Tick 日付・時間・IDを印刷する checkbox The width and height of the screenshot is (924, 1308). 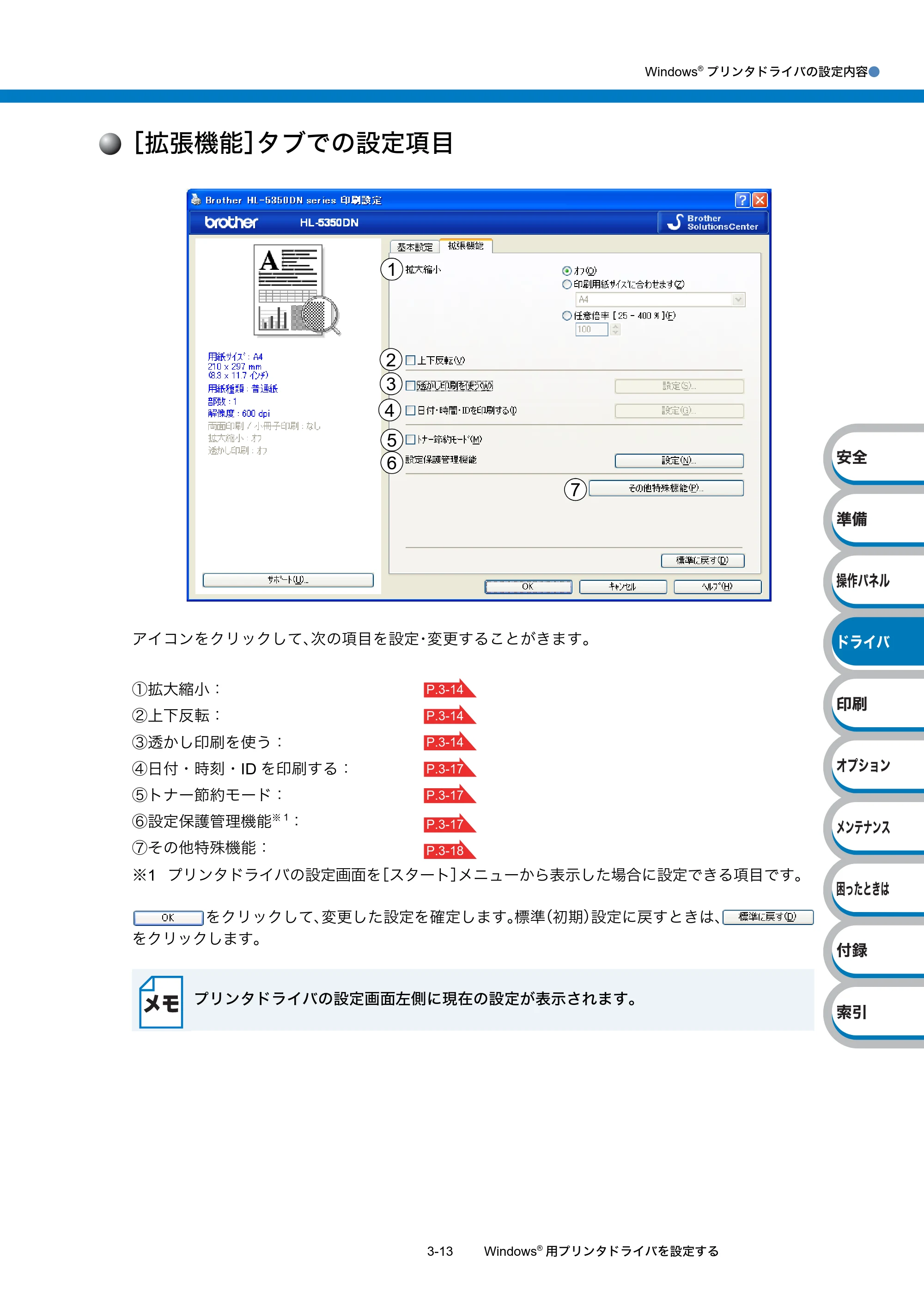(410, 410)
